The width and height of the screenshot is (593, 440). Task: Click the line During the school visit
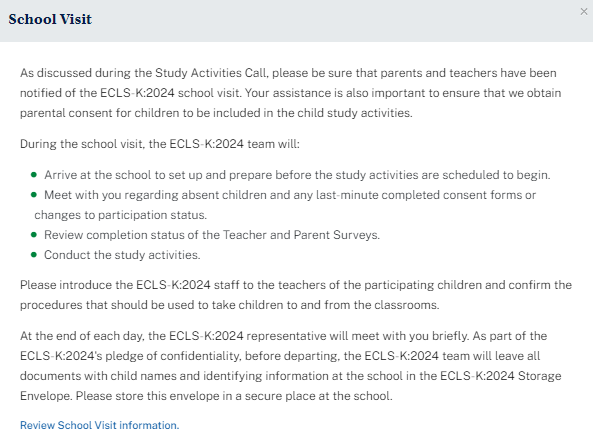point(160,144)
